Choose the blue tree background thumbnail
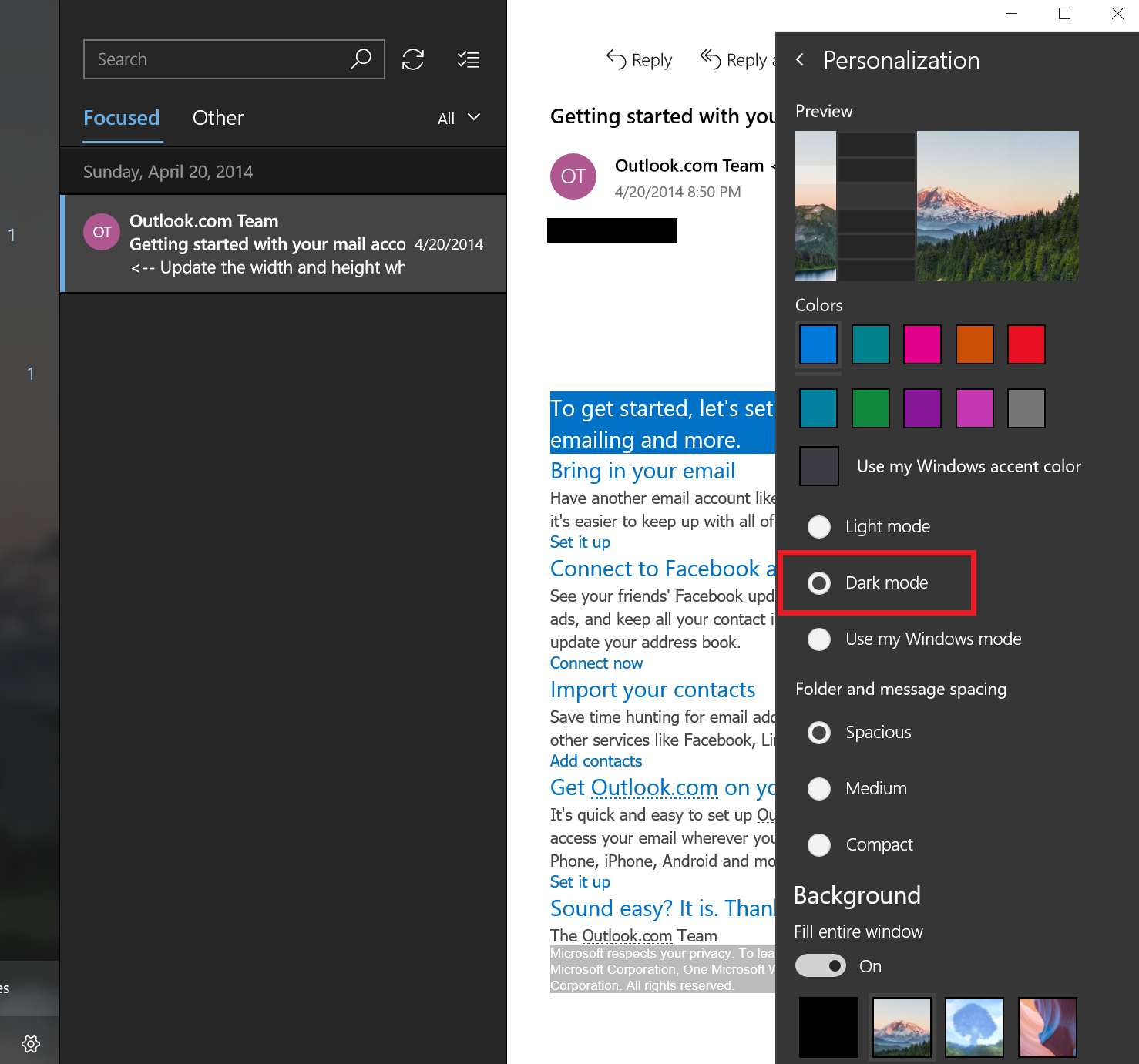1139x1064 pixels. point(975,1027)
